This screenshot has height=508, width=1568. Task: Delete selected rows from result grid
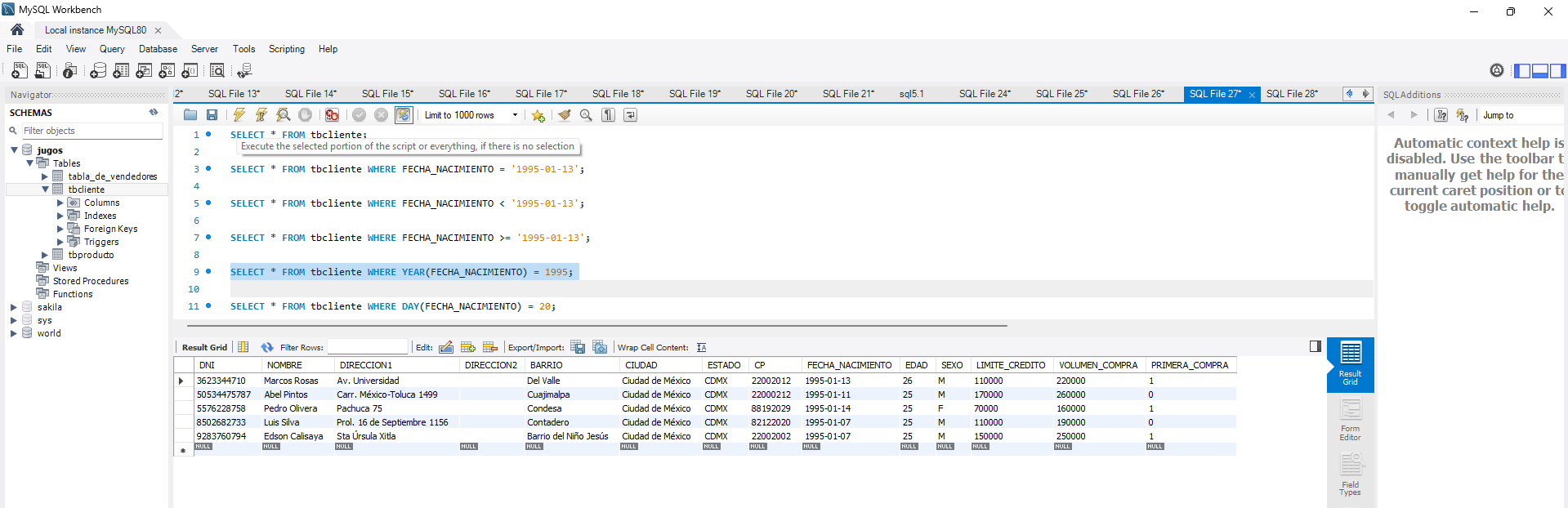click(490, 347)
